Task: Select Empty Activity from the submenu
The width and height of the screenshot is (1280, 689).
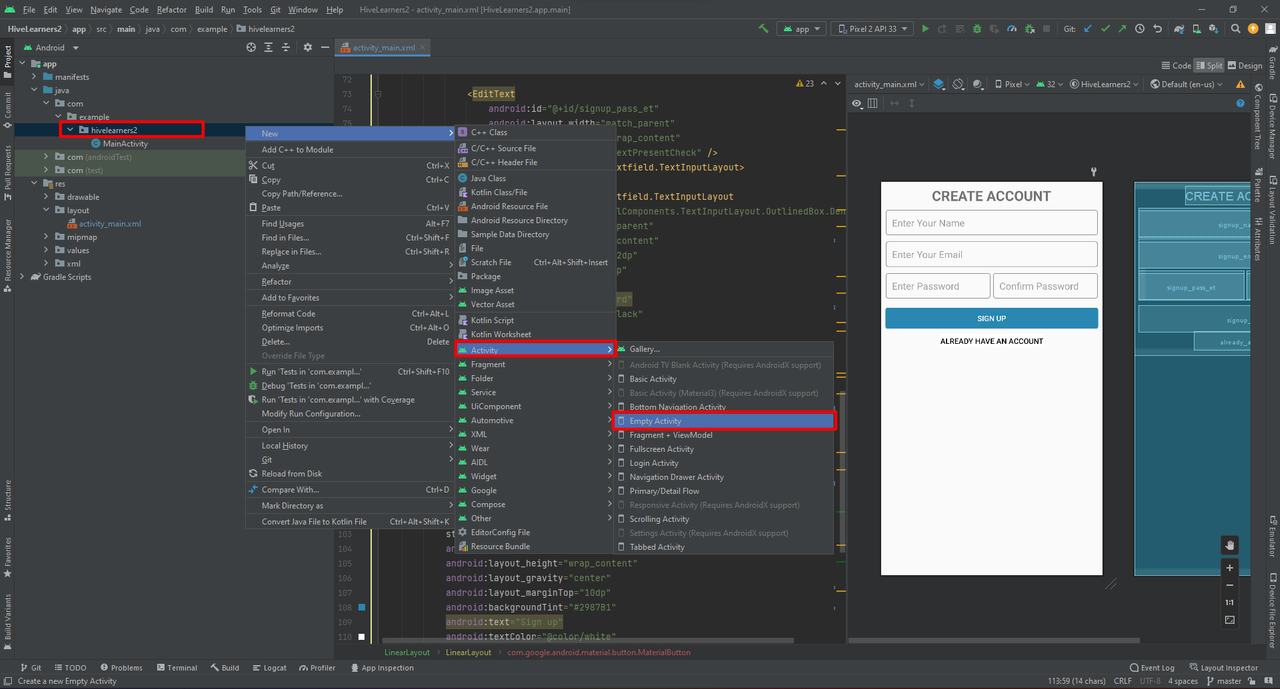Action: 723,421
